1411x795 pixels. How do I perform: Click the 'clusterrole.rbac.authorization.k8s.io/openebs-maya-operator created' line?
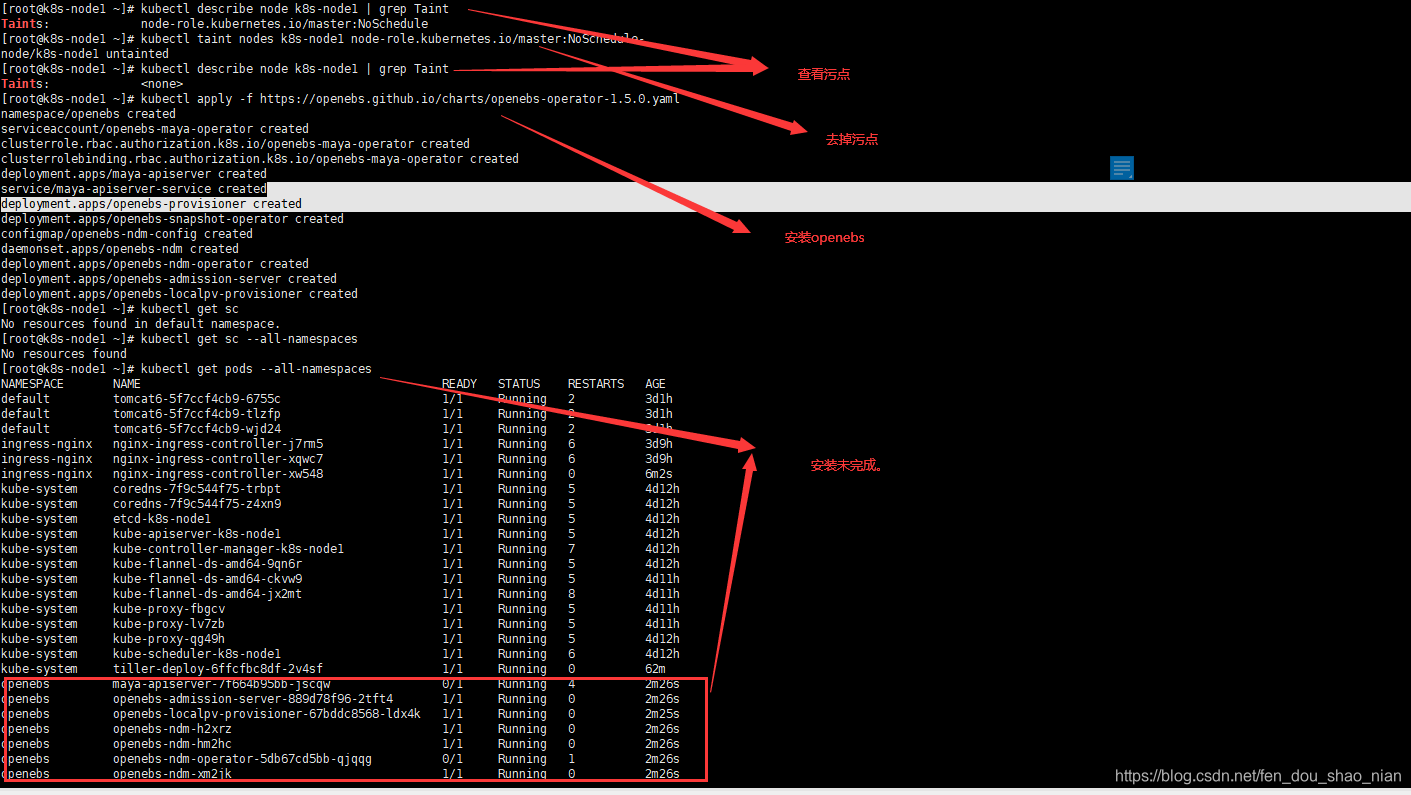[235, 144]
